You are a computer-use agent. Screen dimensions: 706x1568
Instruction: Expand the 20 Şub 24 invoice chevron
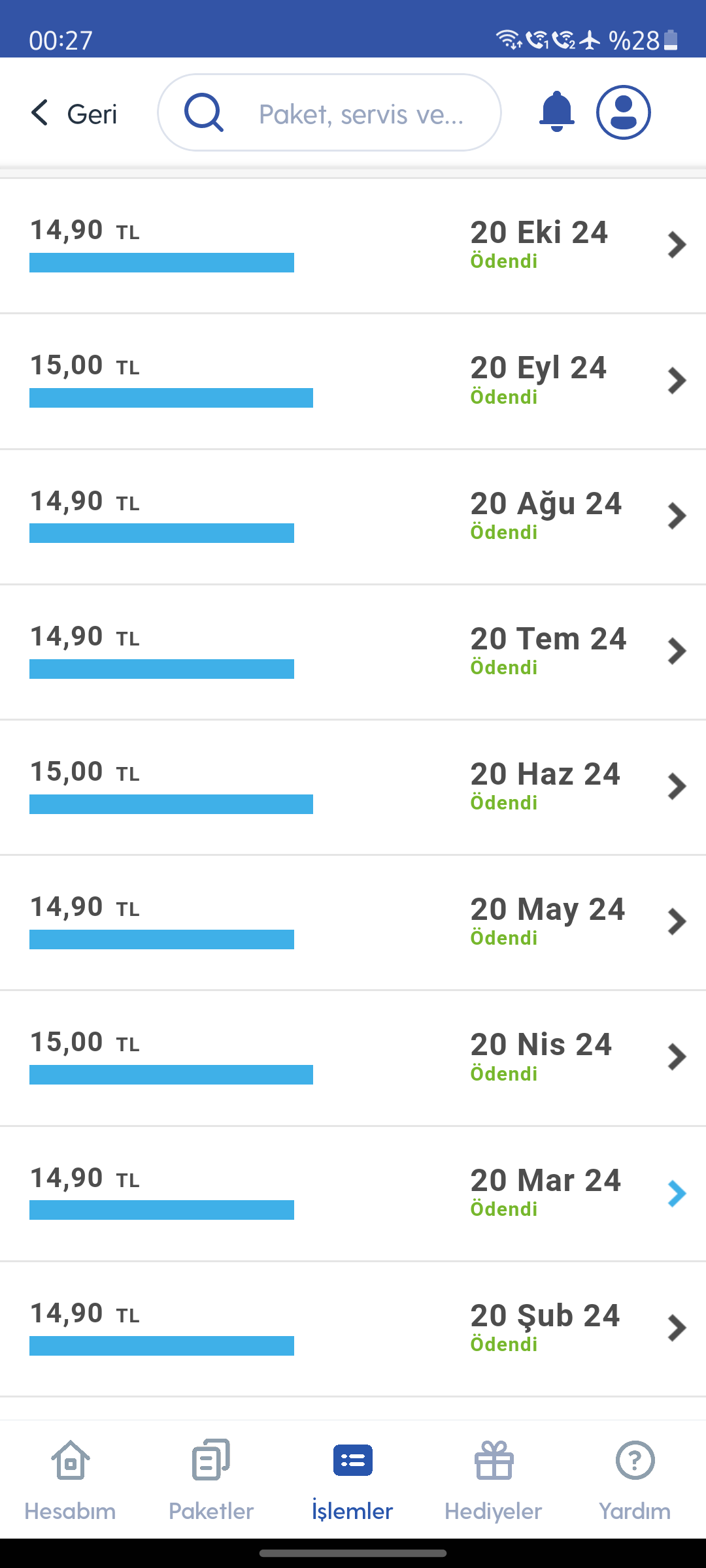pyautogui.click(x=677, y=1328)
